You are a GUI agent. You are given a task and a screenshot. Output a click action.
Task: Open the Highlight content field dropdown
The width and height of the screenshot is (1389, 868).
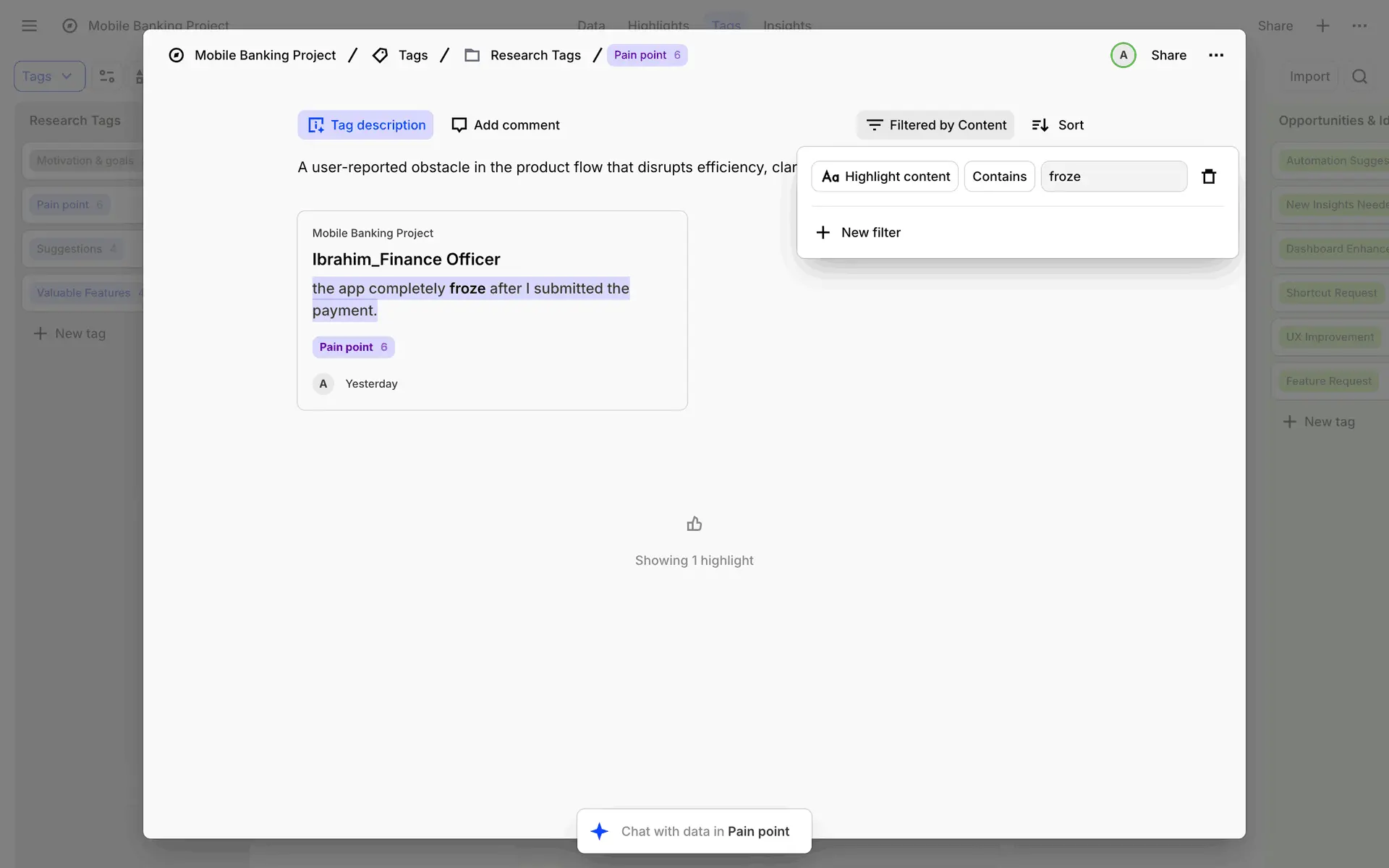pos(885,176)
